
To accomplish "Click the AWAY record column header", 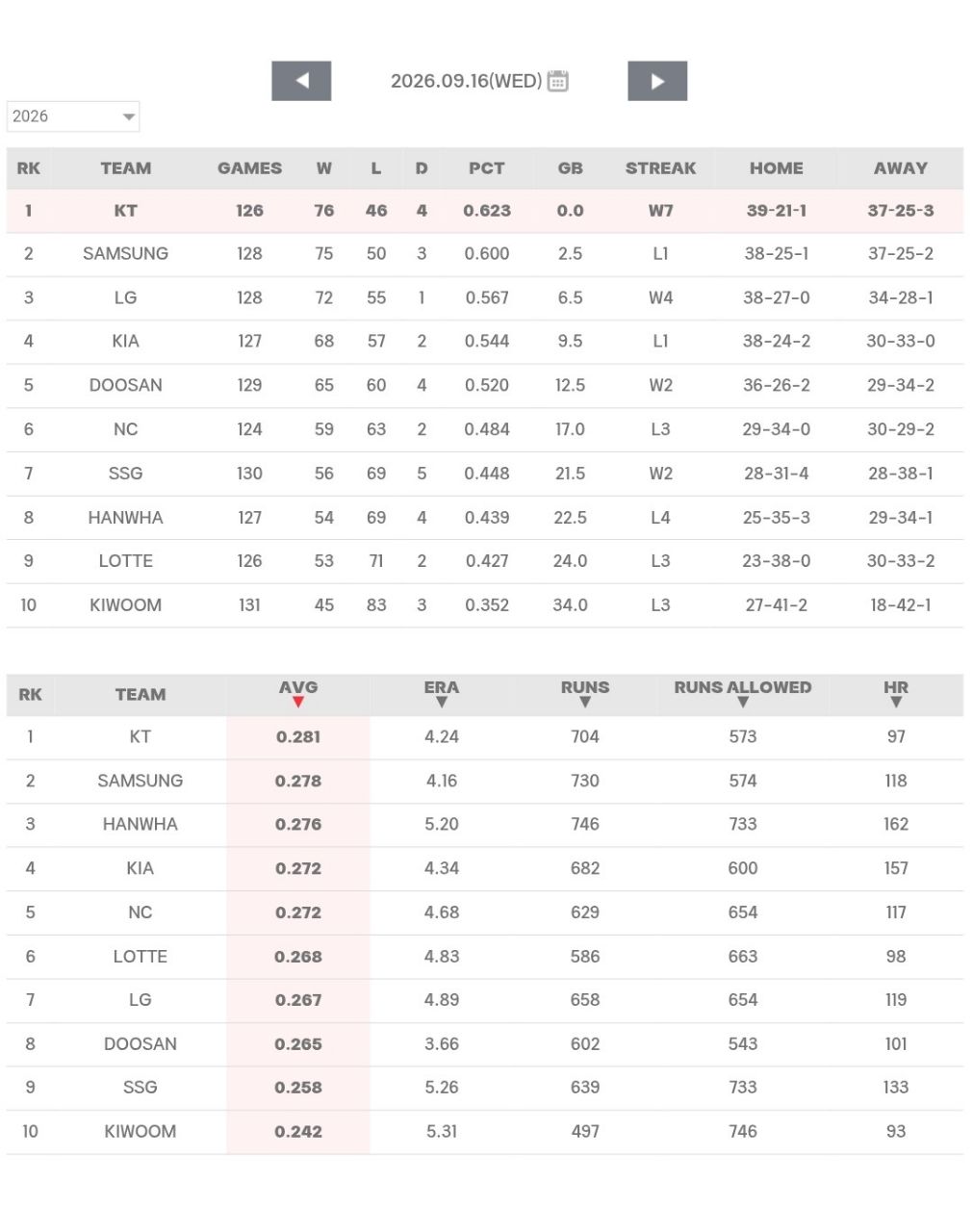I will pyautogui.click(x=901, y=168).
